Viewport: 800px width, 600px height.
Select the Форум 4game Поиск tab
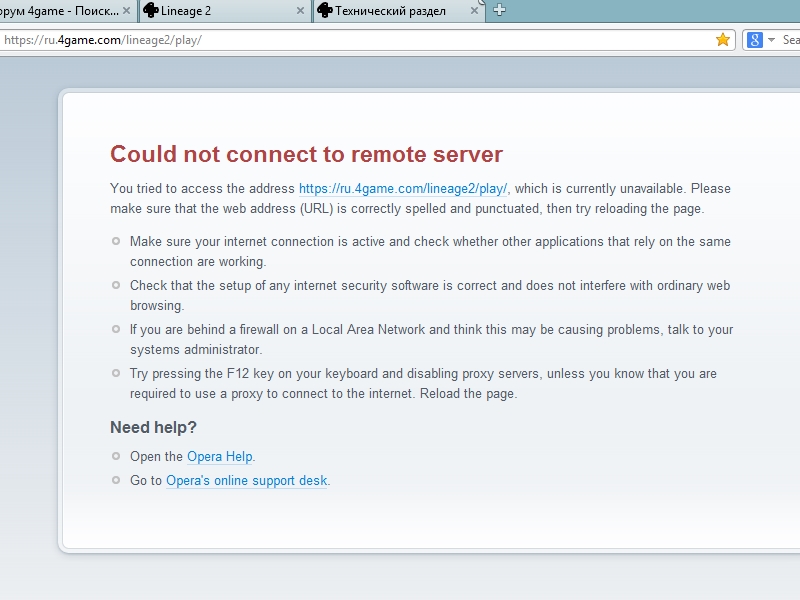pos(68,11)
